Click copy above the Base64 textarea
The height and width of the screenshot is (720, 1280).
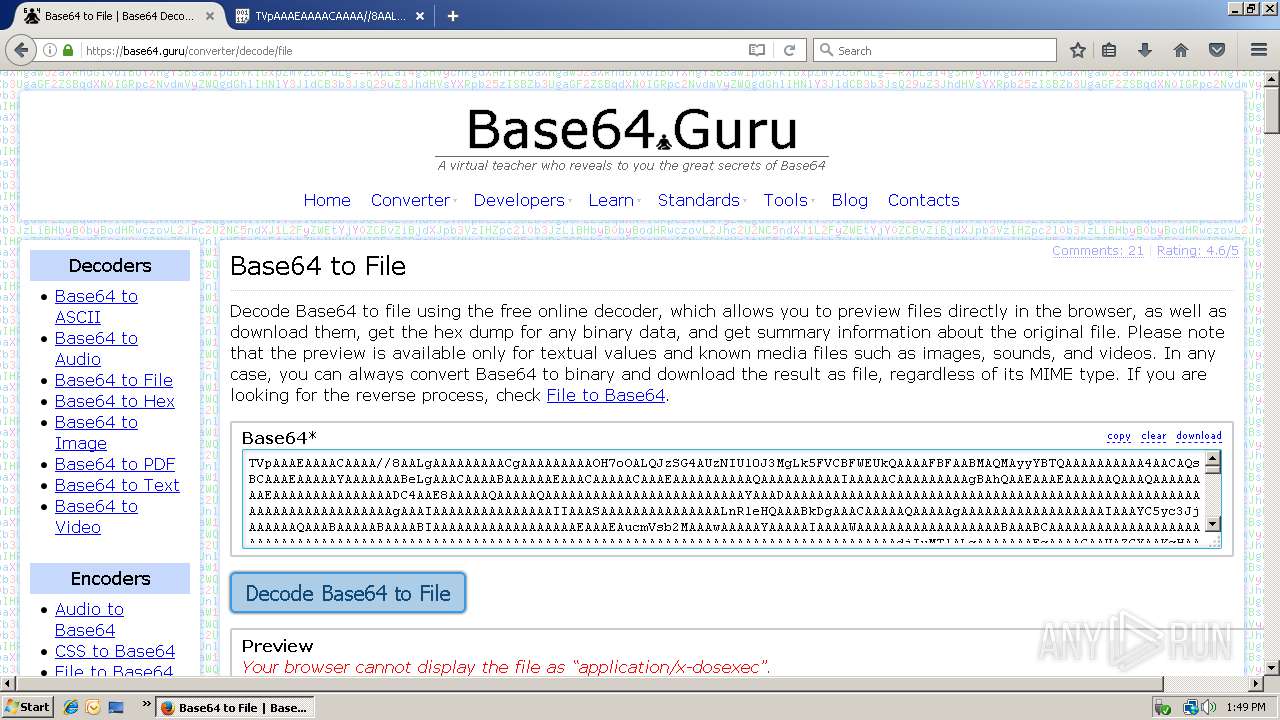tap(1119, 436)
